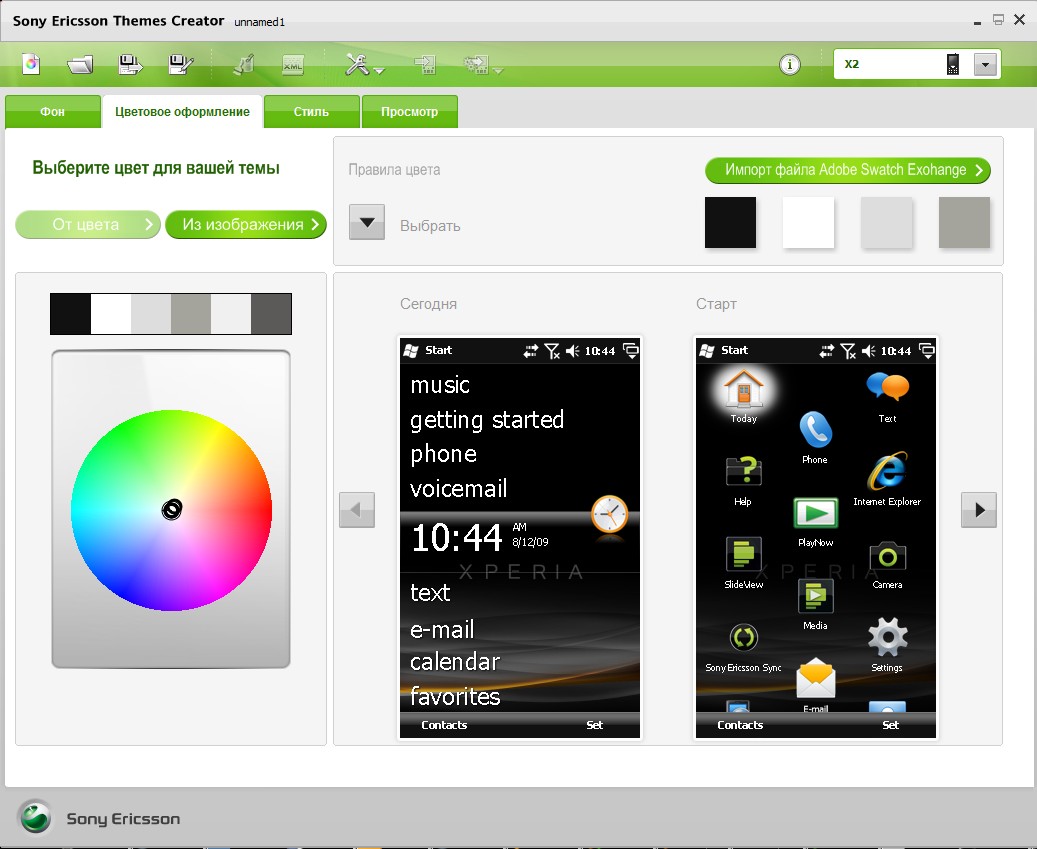Pick the white segment in the palette strip
This screenshot has width=1037, height=849.
coord(110,313)
